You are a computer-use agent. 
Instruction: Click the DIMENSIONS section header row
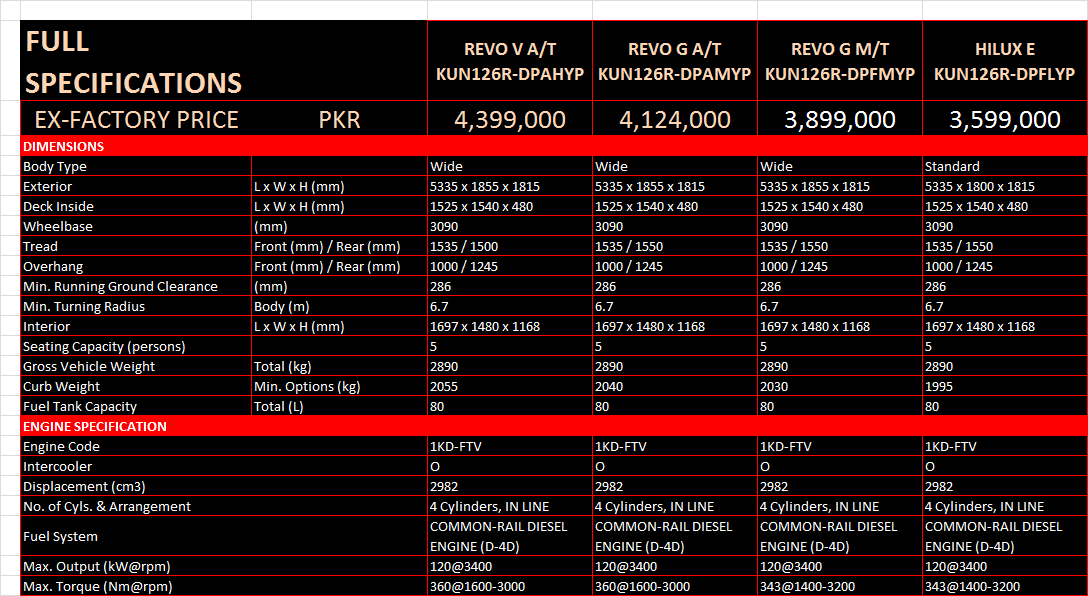coord(554,146)
